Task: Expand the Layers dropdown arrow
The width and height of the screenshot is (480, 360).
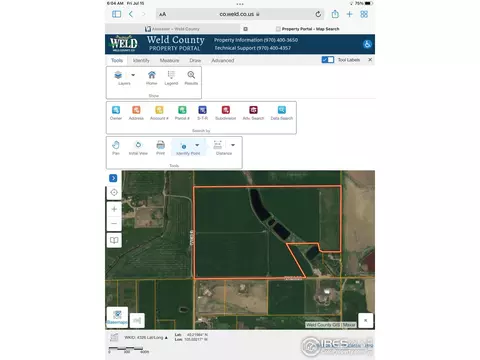Action: tap(133, 75)
